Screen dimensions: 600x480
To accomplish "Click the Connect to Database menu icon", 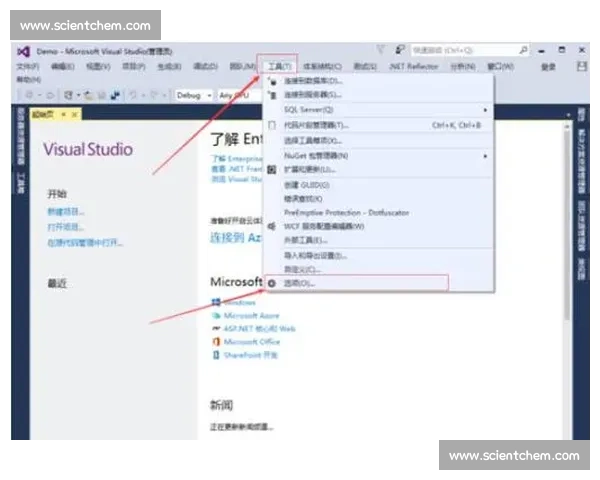I will 272,81.
